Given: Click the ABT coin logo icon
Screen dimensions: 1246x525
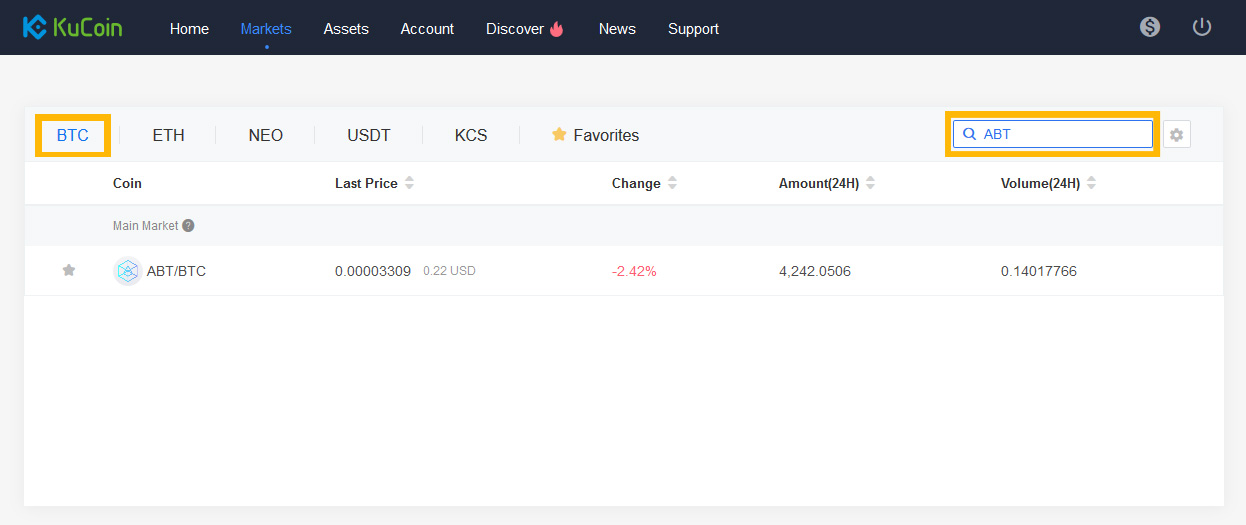Looking at the screenshot, I should pos(128,271).
